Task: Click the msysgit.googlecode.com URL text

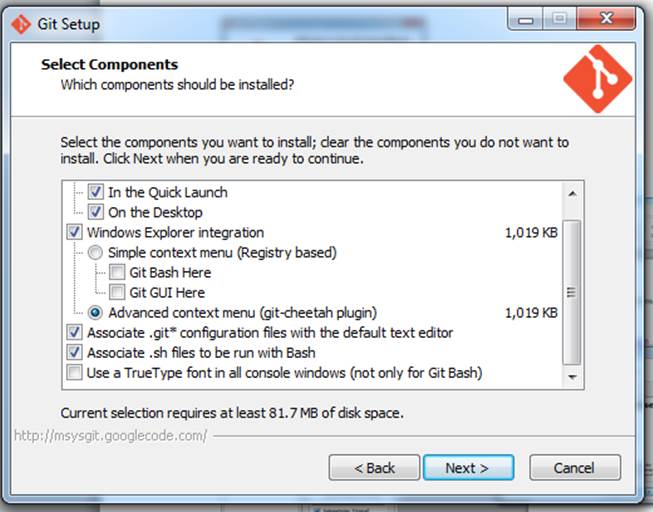Action: click(110, 435)
